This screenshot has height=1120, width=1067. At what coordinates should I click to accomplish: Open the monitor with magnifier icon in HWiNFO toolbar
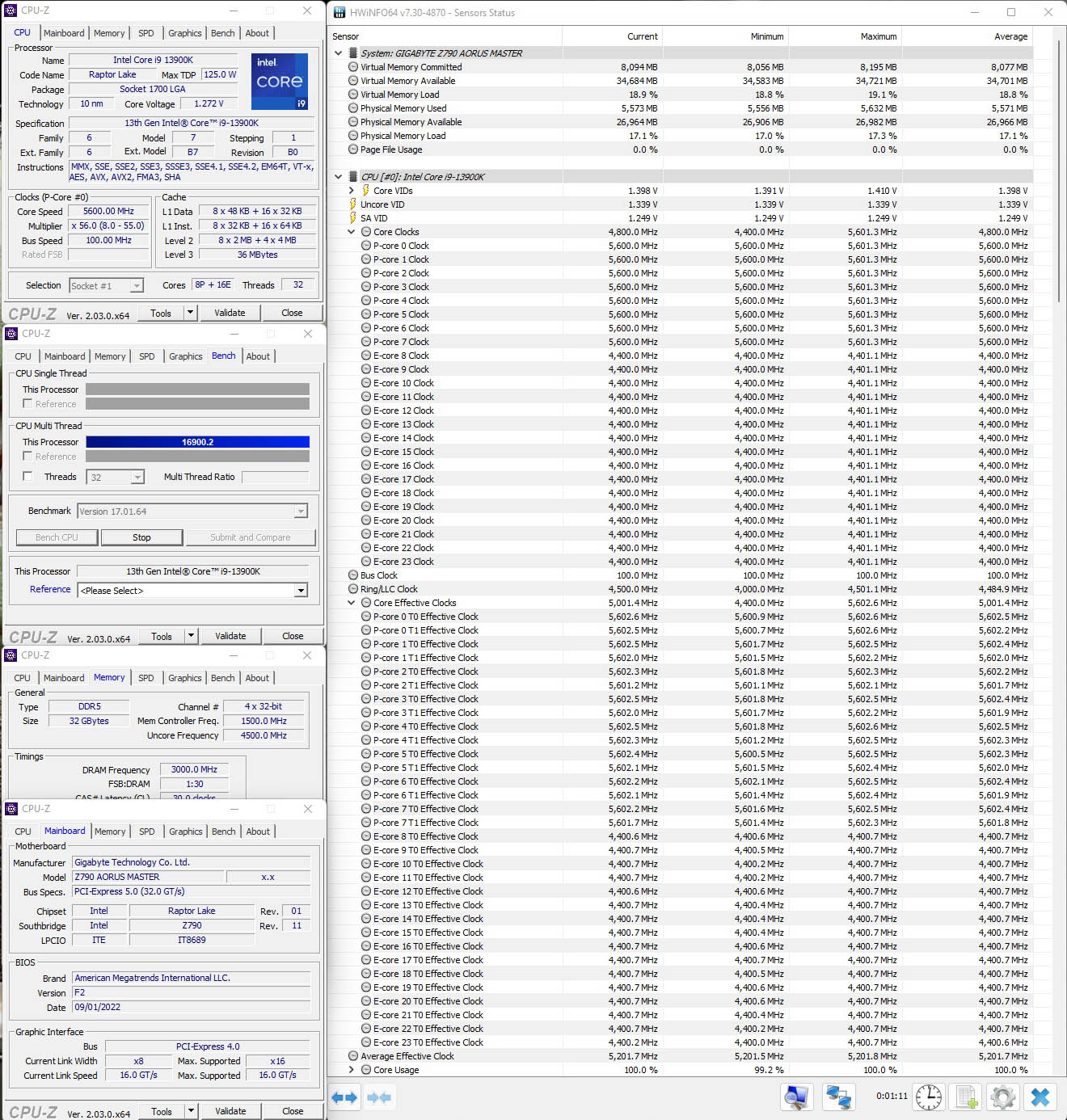click(796, 1097)
